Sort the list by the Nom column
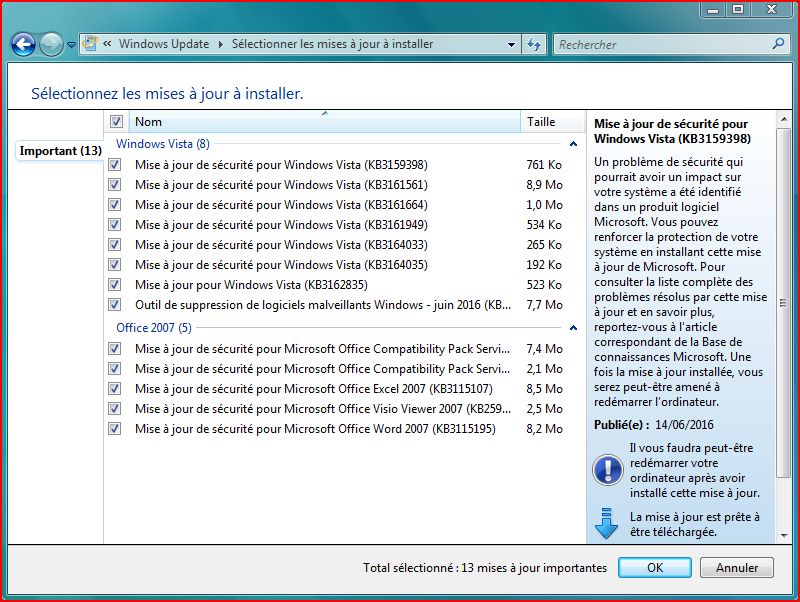Screen dimensions: 800x602 [x=324, y=122]
